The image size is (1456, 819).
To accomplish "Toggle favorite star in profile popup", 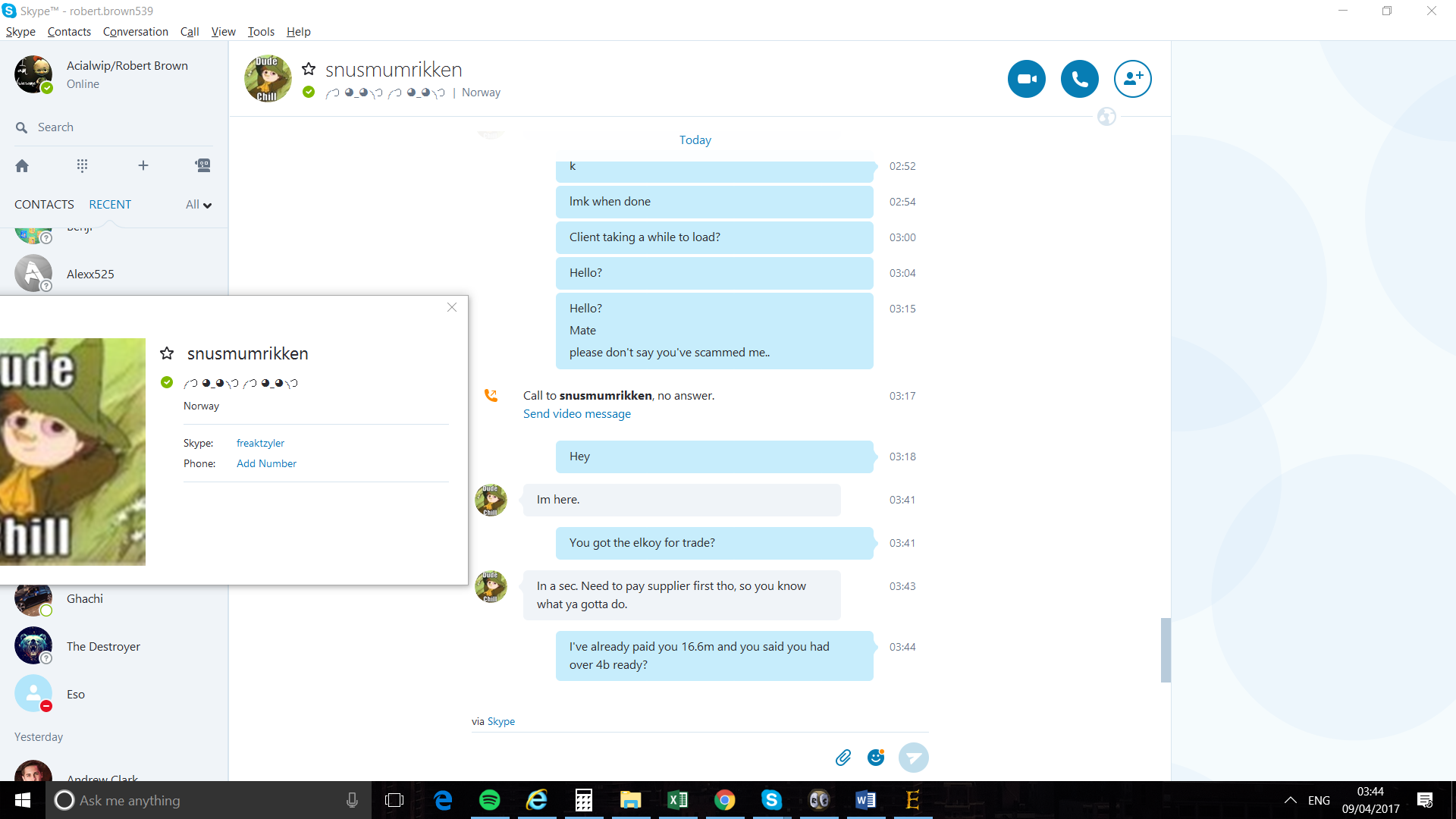I will [167, 353].
